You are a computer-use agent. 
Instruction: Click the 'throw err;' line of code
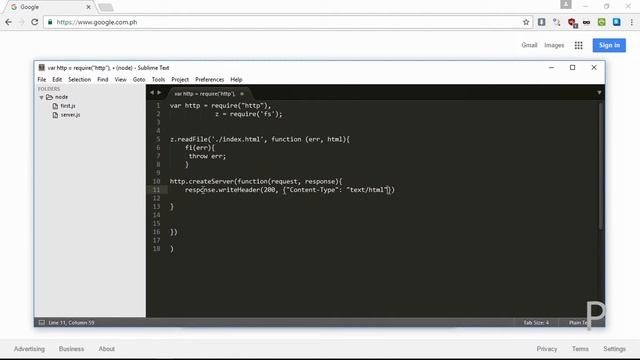click(207, 156)
